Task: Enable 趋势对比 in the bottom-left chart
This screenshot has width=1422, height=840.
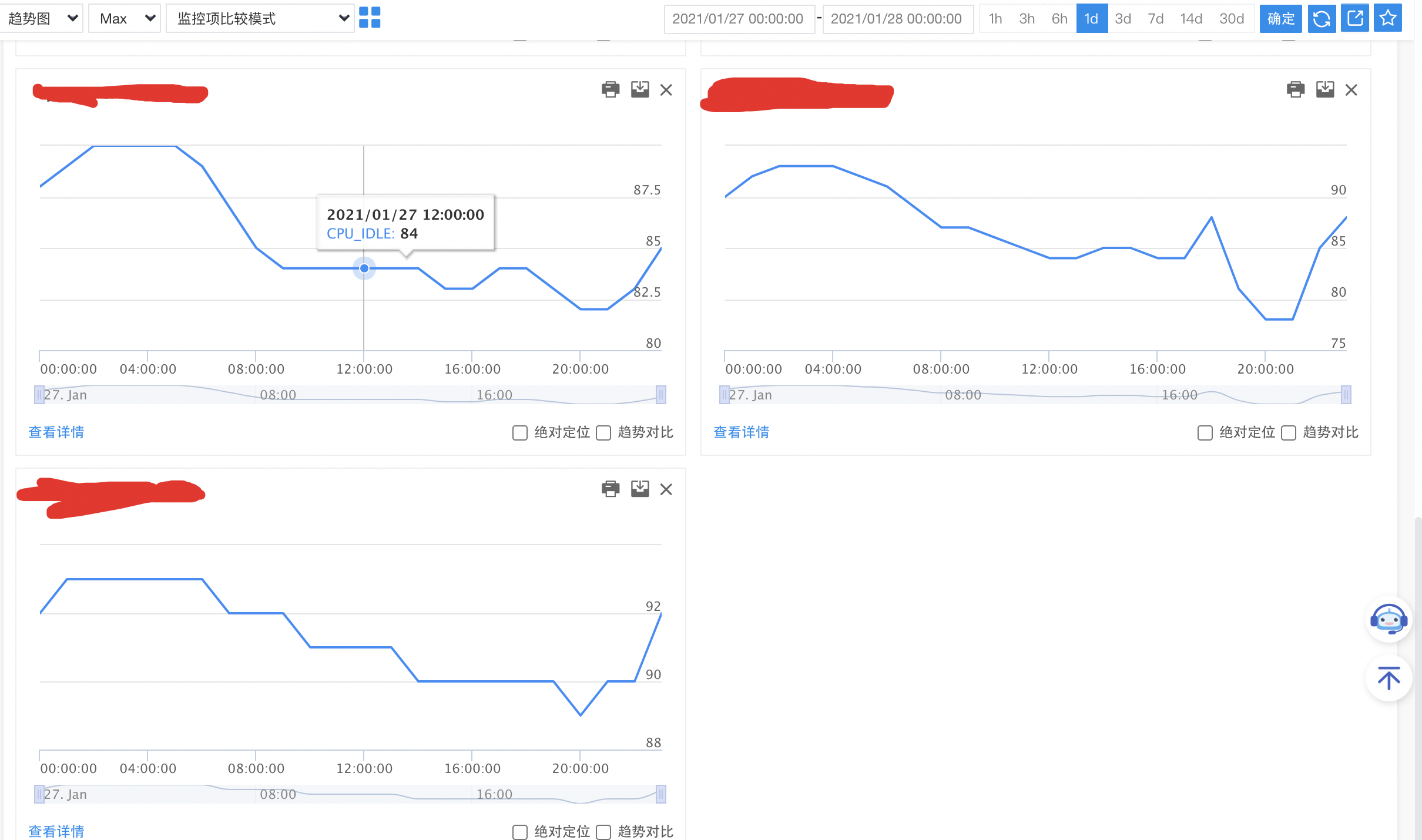Action: [603, 832]
